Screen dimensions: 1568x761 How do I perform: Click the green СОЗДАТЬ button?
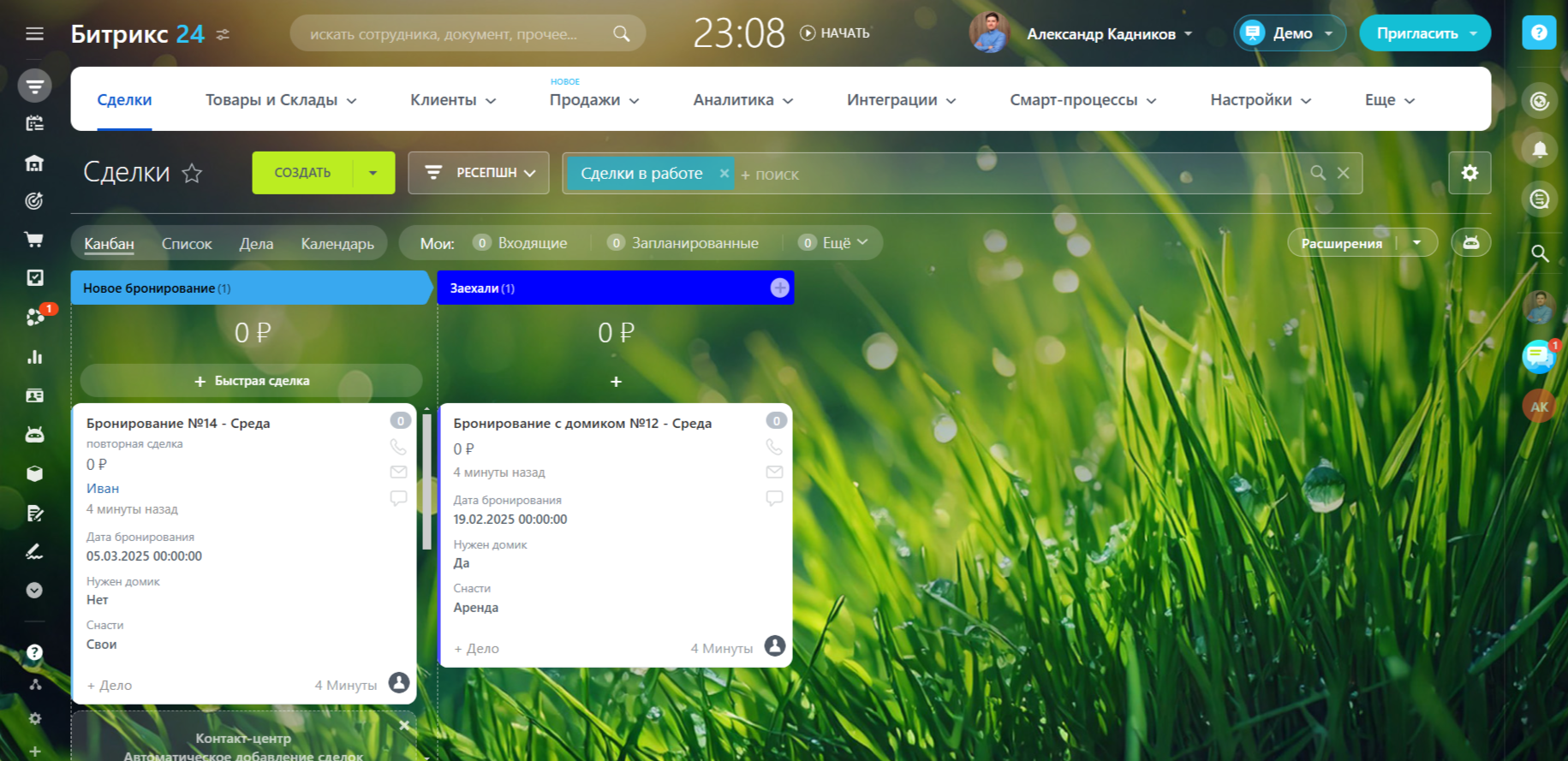[302, 173]
